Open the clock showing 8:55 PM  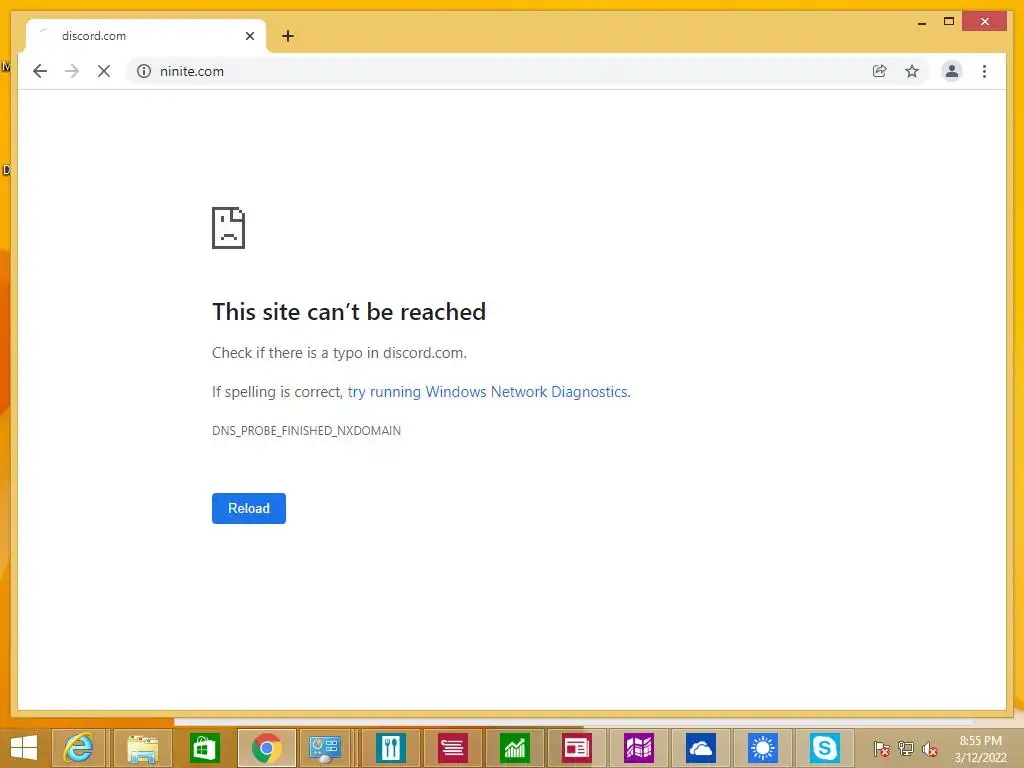tap(980, 749)
